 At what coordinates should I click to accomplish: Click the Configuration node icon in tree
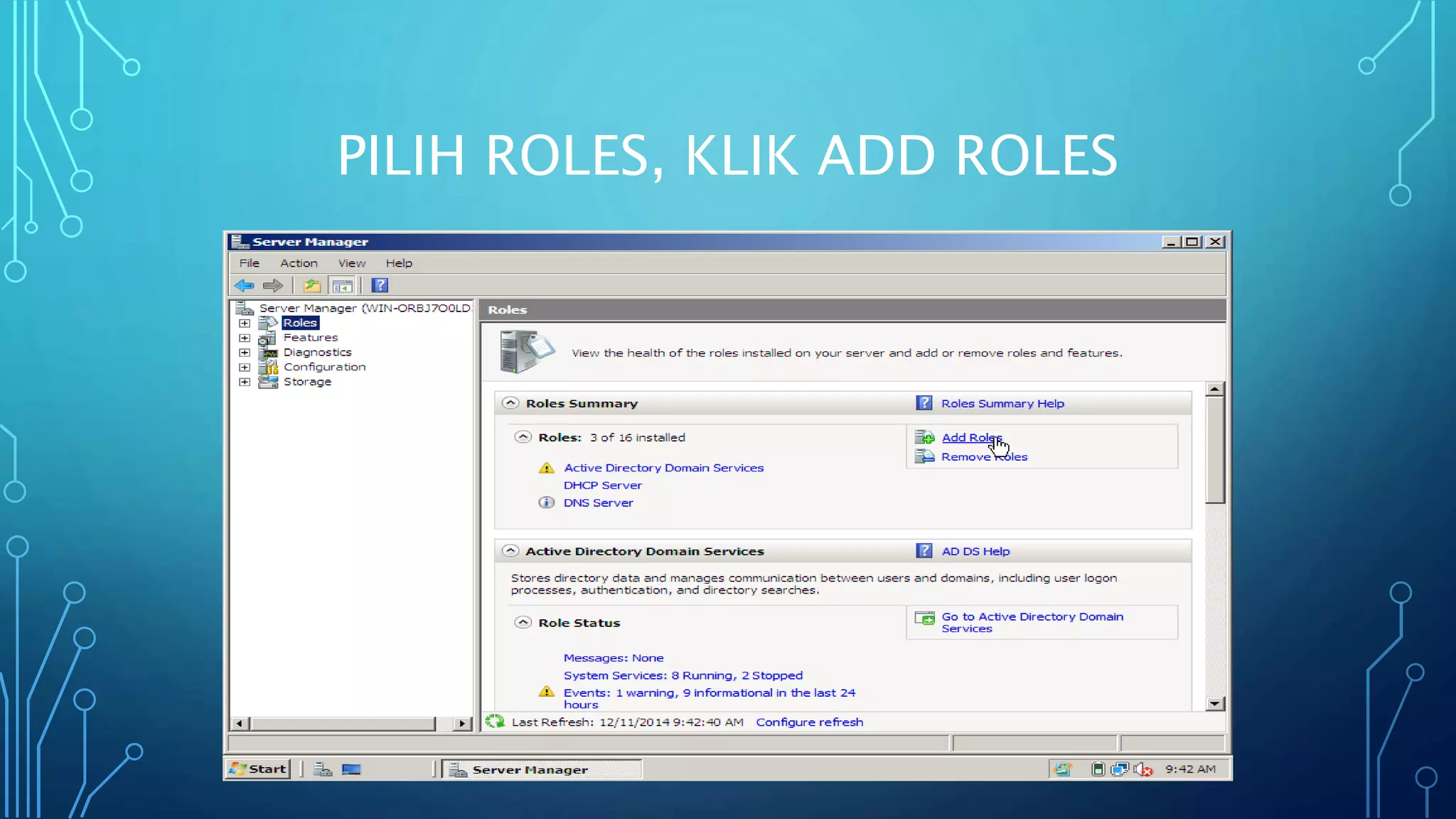click(268, 367)
